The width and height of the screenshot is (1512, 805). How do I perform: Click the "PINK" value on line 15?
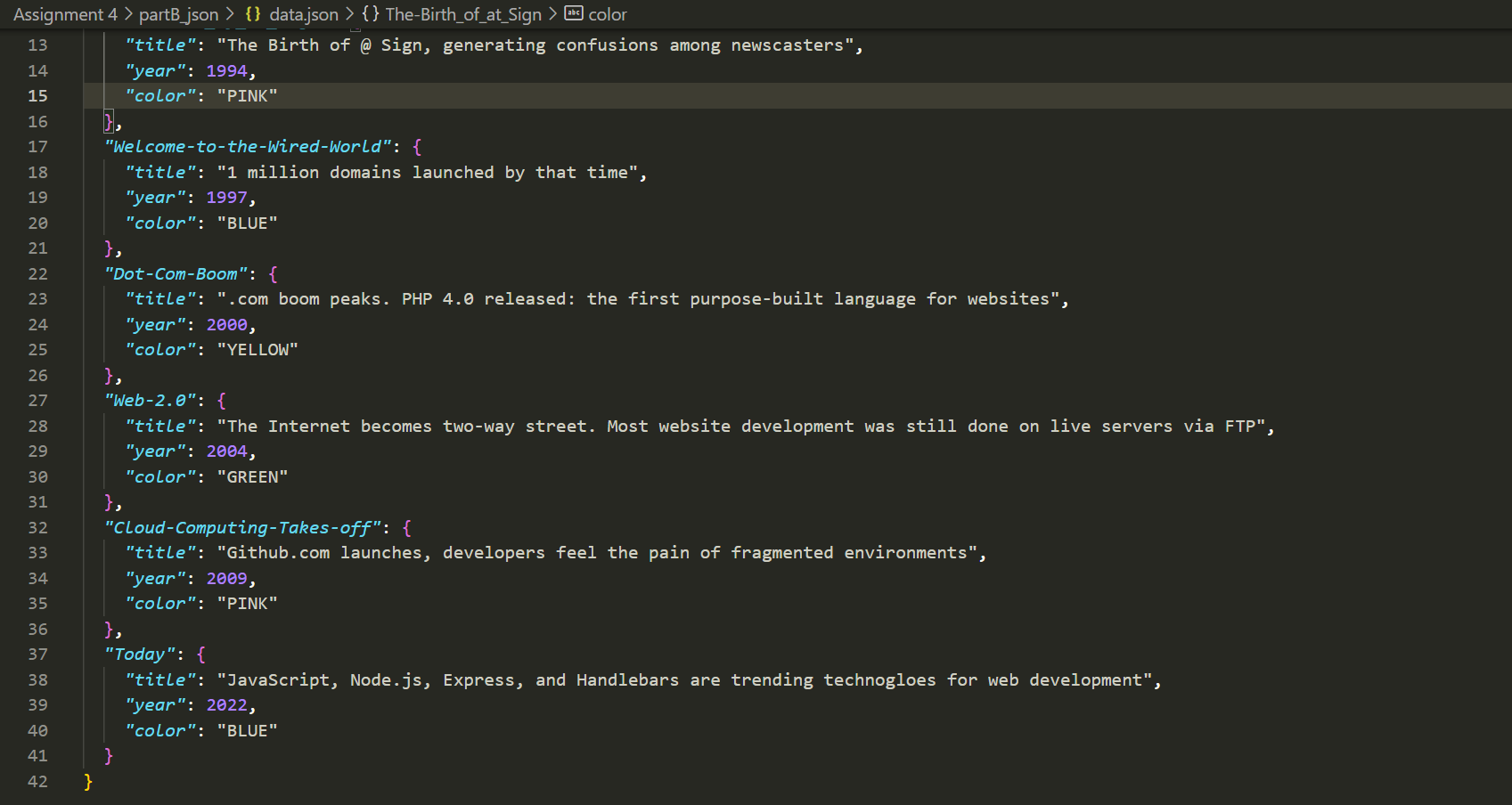coord(247,95)
